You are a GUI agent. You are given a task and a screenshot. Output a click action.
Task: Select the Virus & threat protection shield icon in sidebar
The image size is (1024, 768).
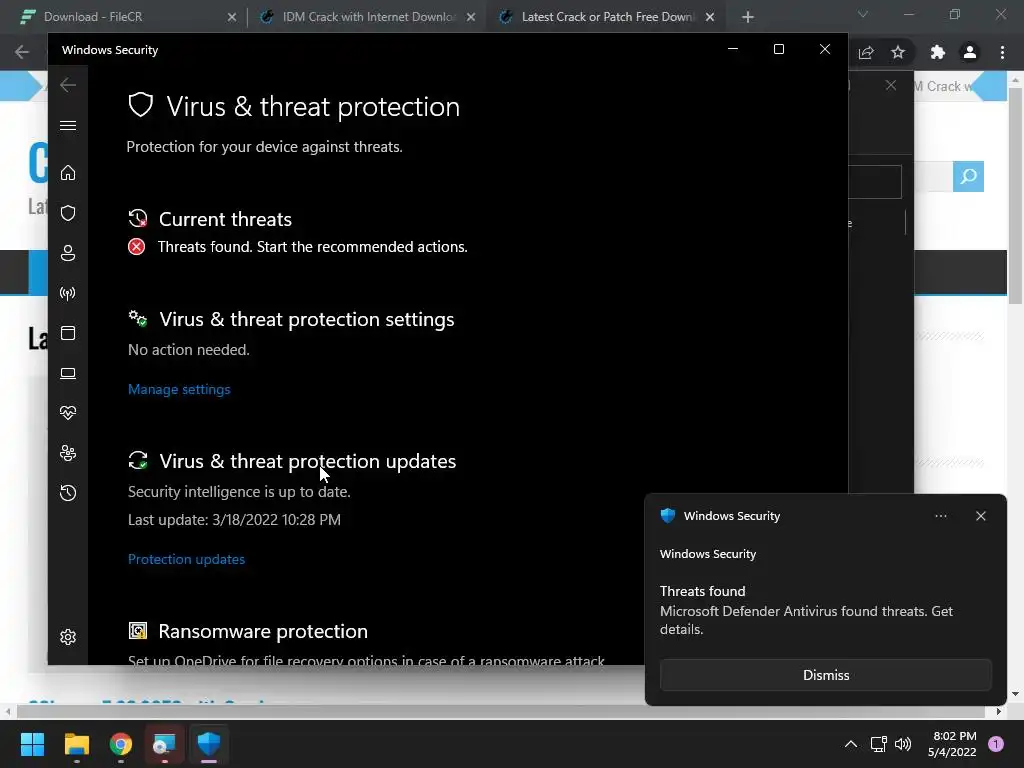[x=68, y=213]
